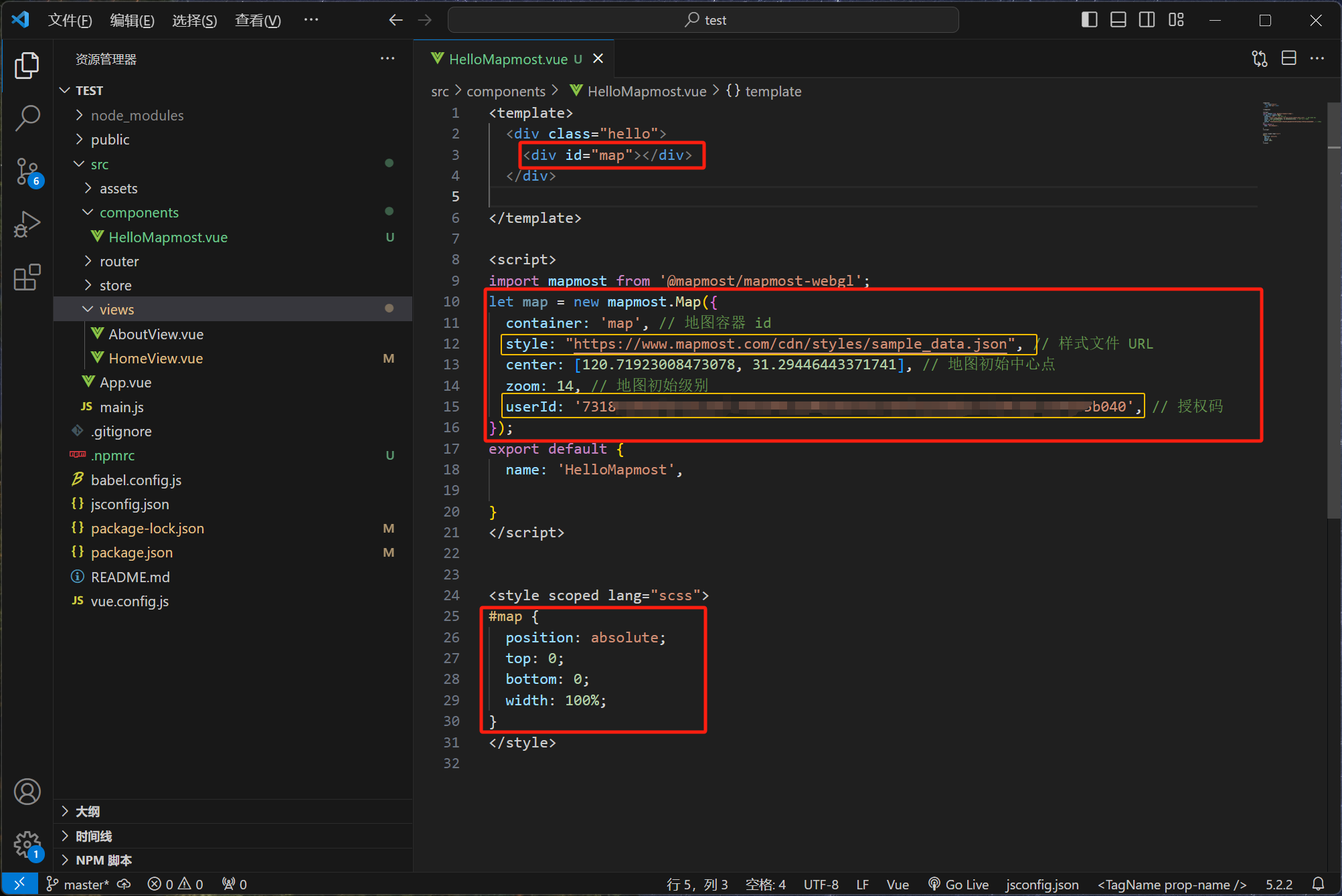Open main.js file

click(x=233, y=407)
